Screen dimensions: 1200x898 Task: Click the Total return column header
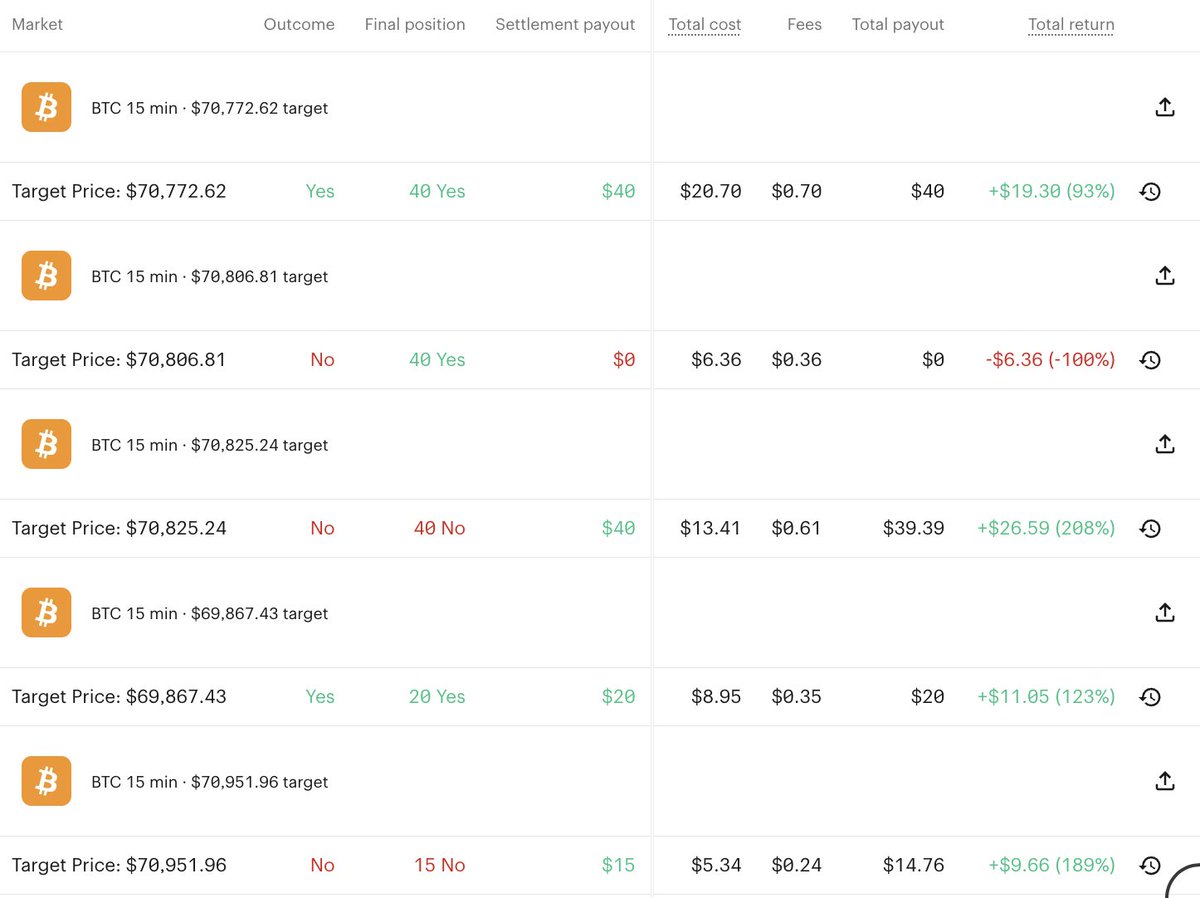point(1071,24)
